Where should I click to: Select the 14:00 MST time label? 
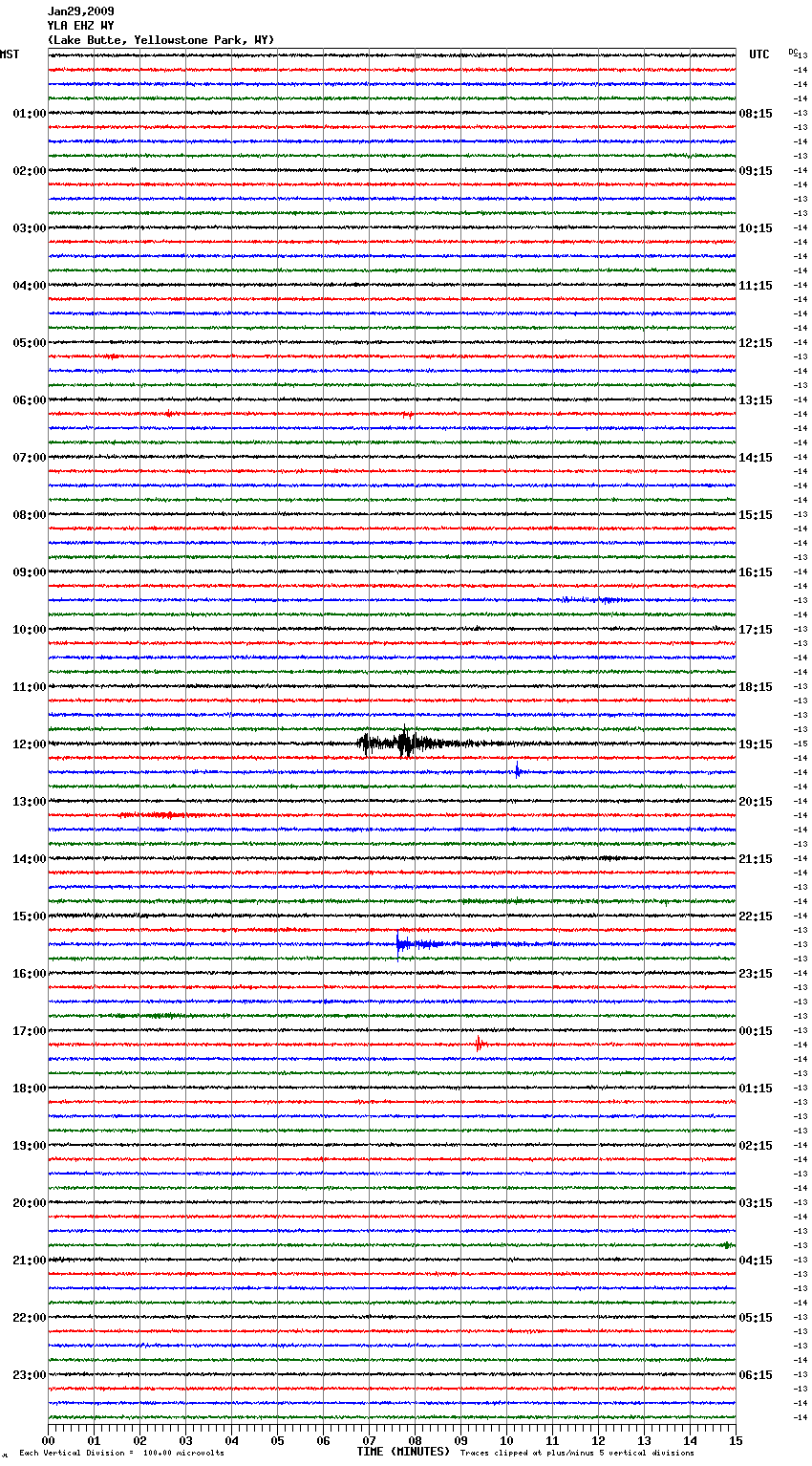(x=29, y=859)
